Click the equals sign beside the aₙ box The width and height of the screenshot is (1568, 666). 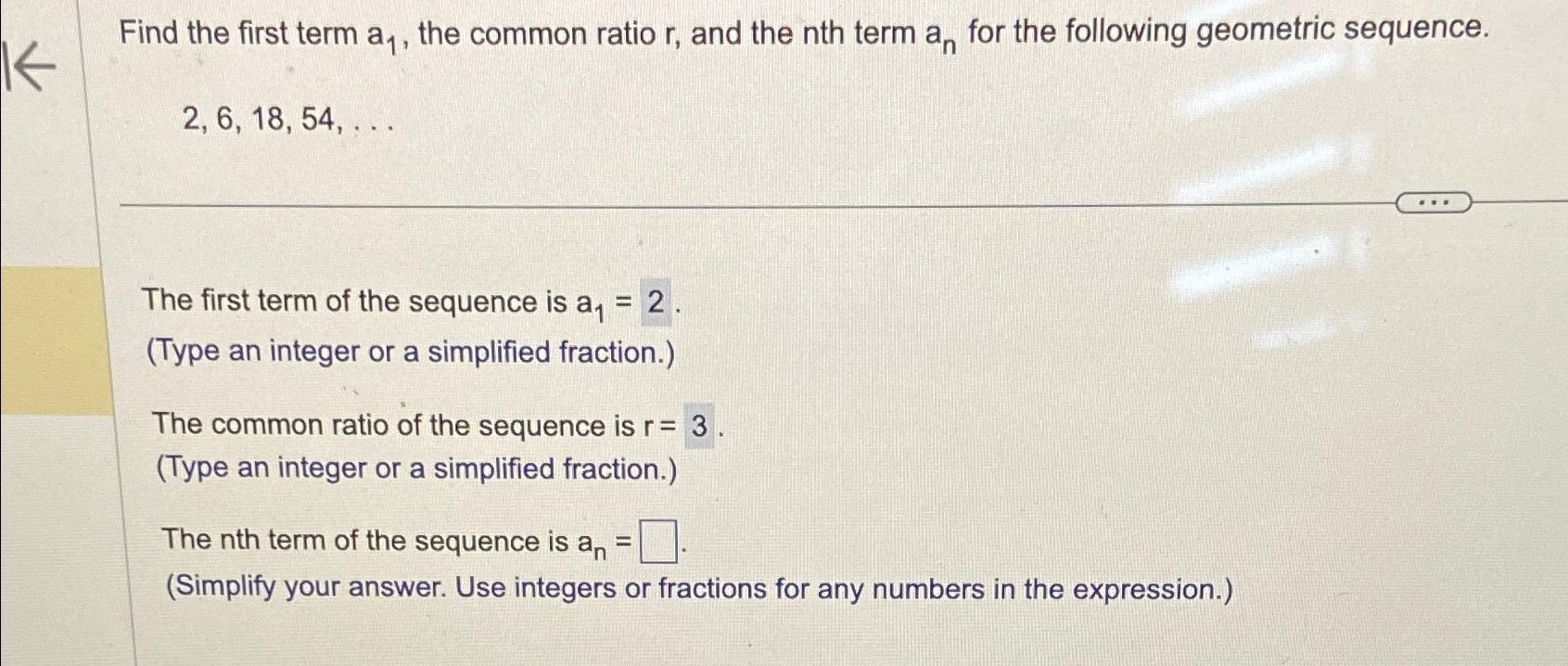pyautogui.click(x=628, y=540)
